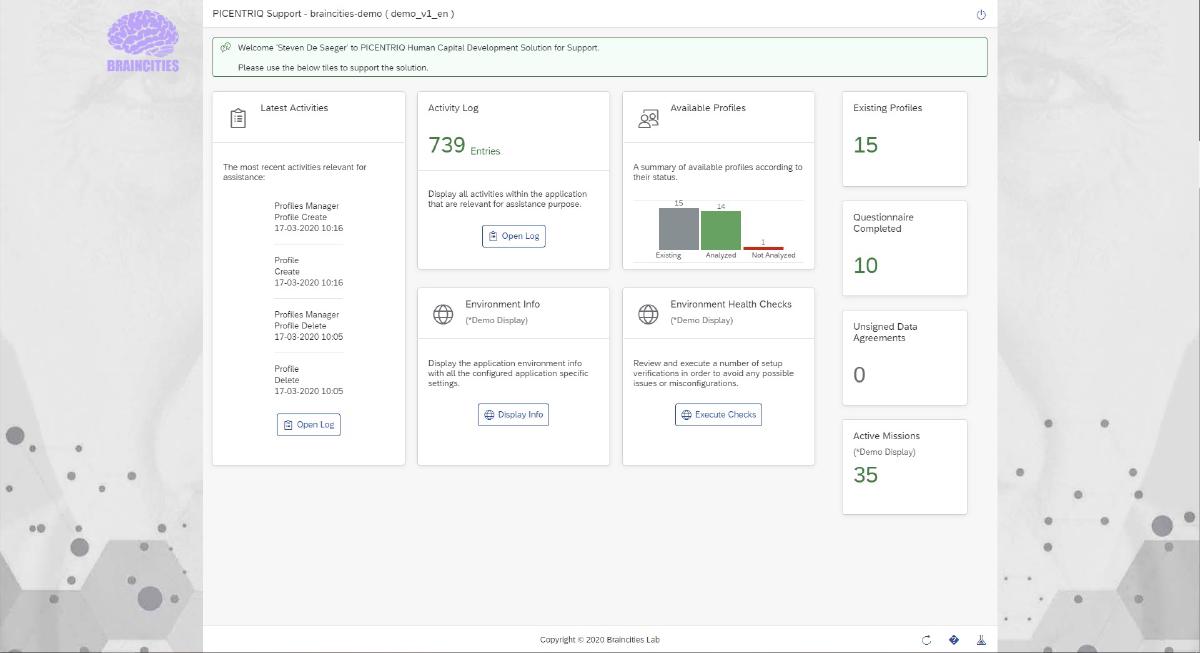Open the Questionnaire Completed tile
The width and height of the screenshot is (1200, 653).
[904, 248]
